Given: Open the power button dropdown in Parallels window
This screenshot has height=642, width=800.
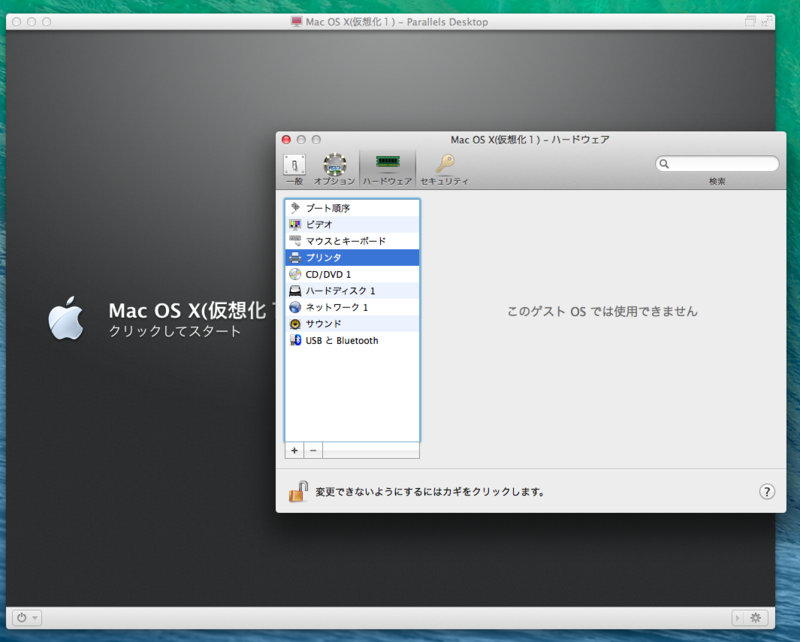Looking at the screenshot, I should coord(26,618).
